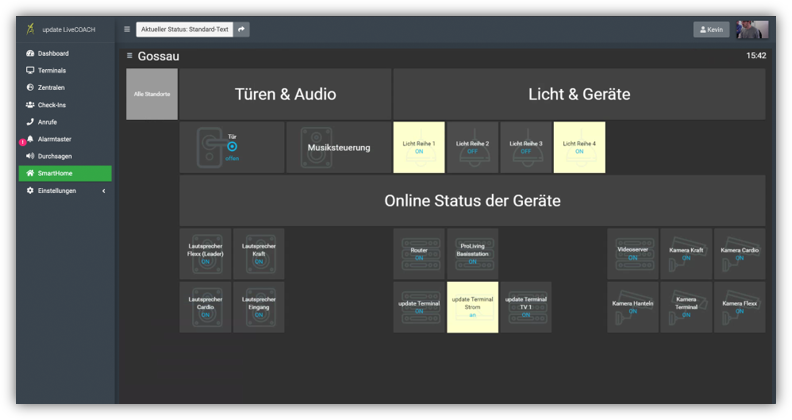The image size is (792, 420).
Task: Select the Kamera Terminal tile
Action: tap(686, 307)
